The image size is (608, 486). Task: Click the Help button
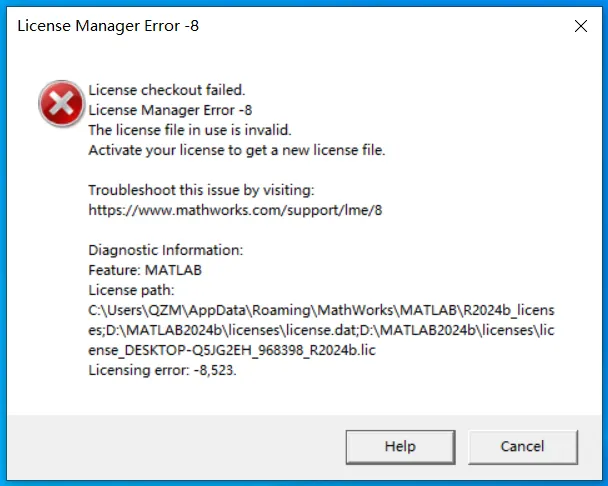click(400, 445)
